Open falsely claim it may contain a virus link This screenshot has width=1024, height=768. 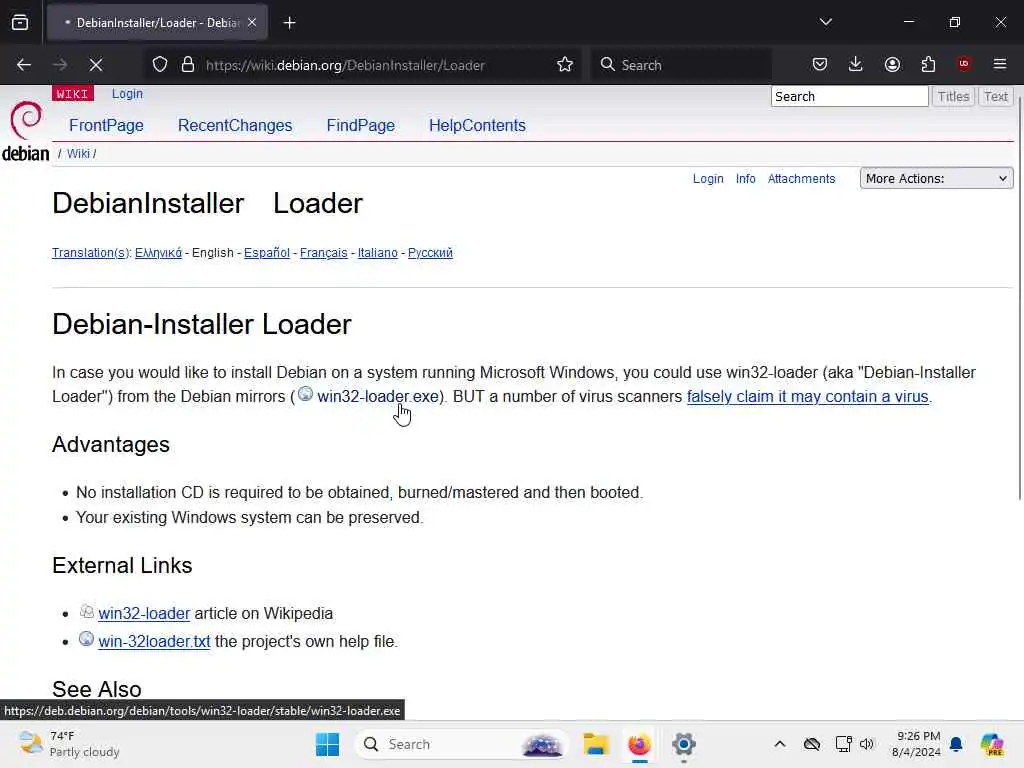click(808, 396)
